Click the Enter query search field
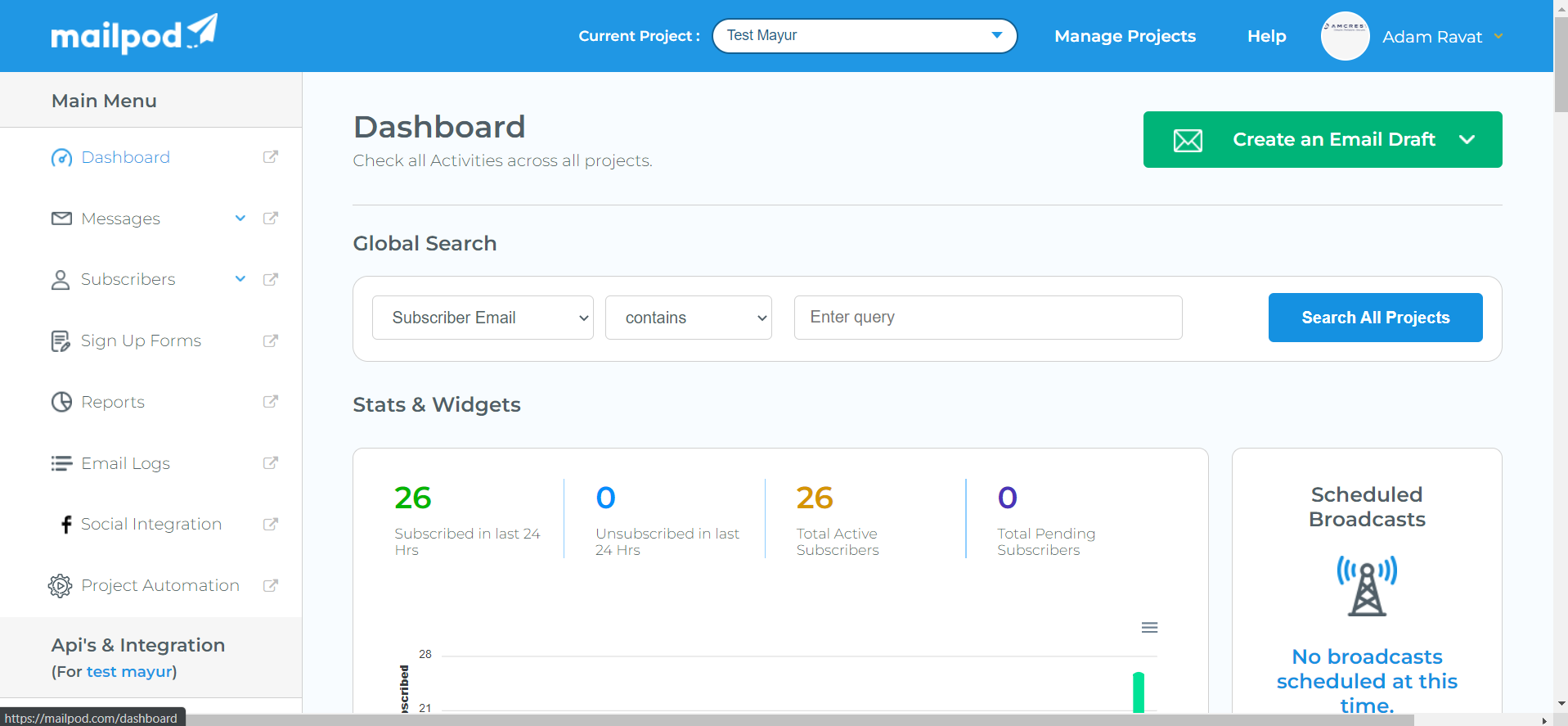 [987, 318]
